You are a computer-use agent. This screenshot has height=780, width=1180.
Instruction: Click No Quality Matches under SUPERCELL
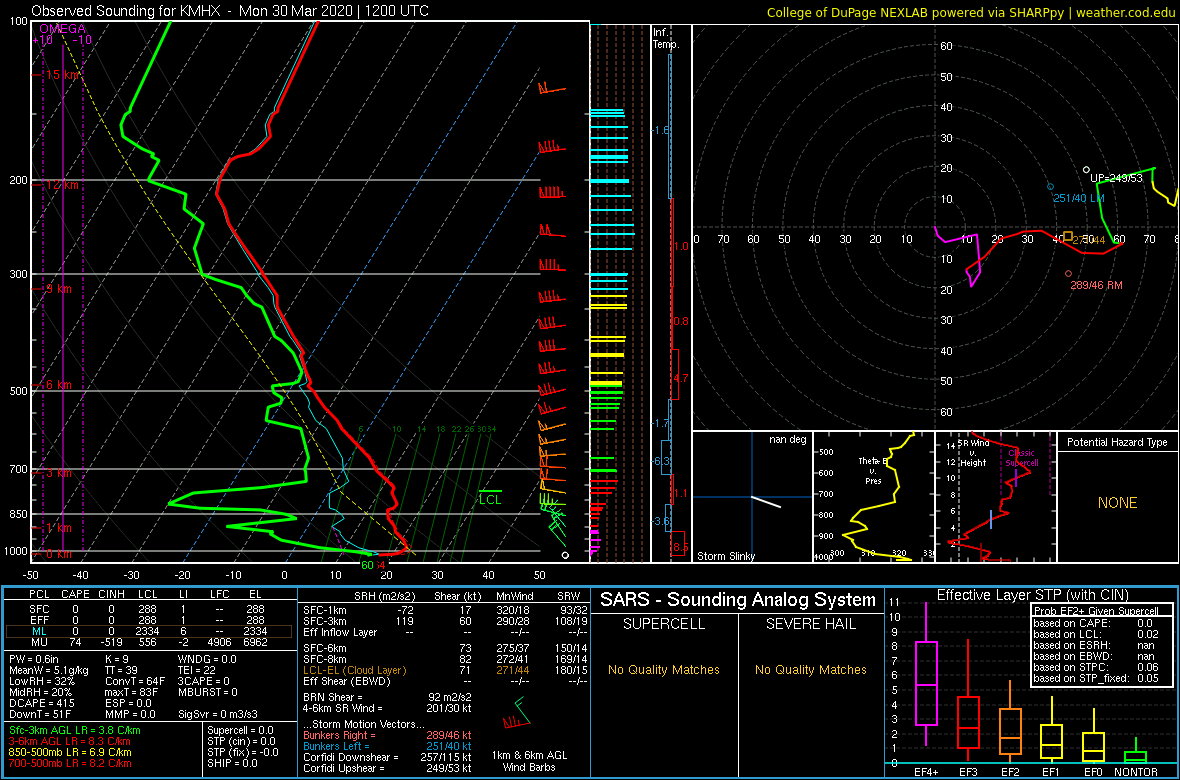[x=664, y=669]
